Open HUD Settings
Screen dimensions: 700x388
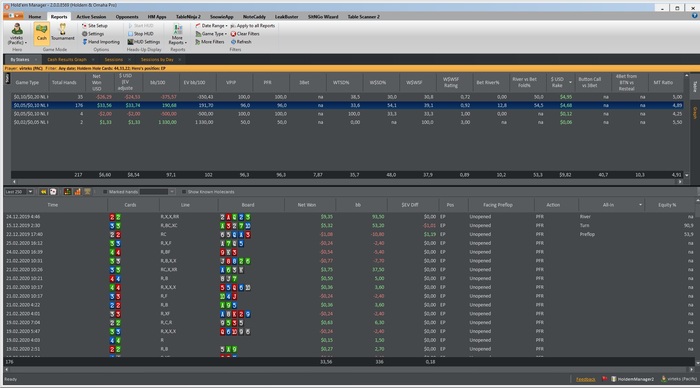pyautogui.click(x=143, y=42)
